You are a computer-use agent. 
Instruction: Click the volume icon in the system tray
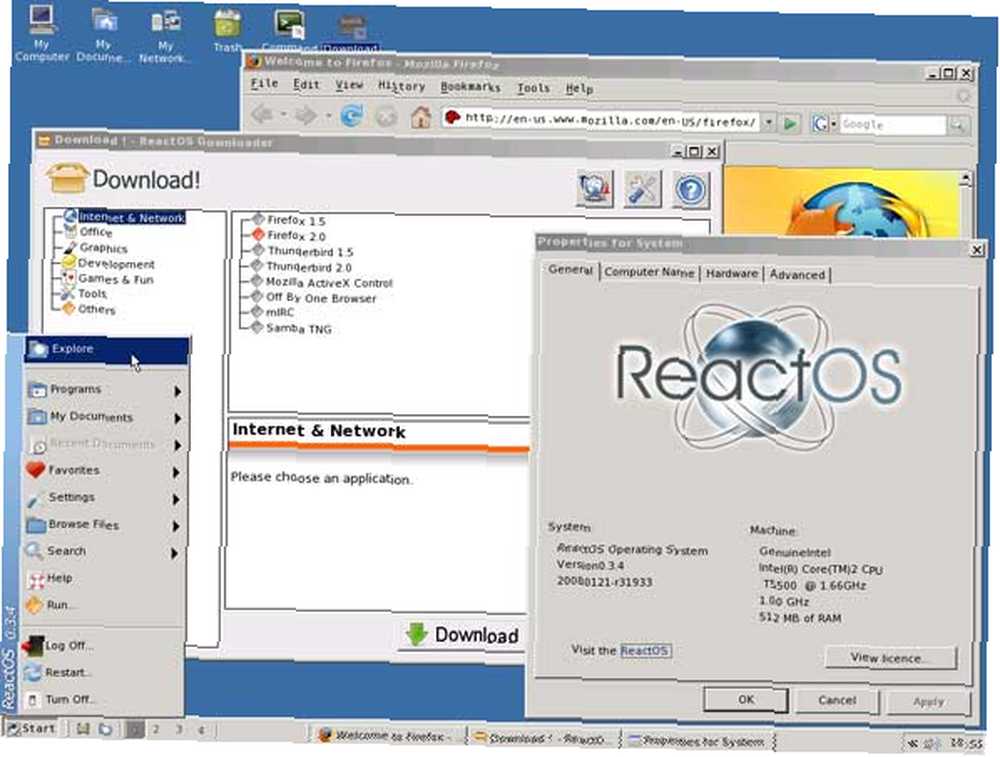930,744
